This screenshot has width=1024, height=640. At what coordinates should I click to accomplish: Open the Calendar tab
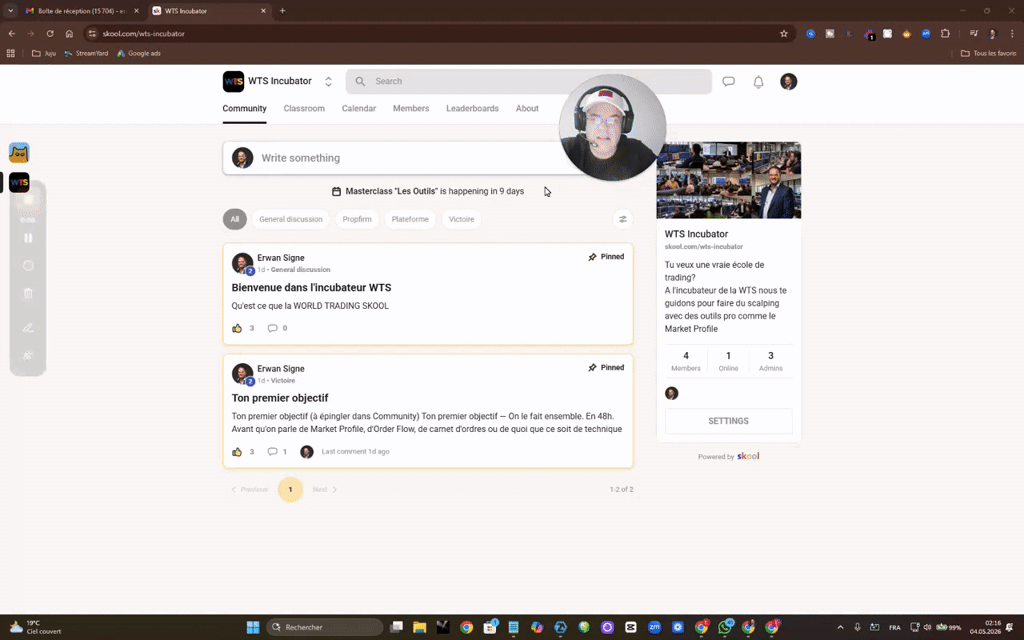point(359,108)
